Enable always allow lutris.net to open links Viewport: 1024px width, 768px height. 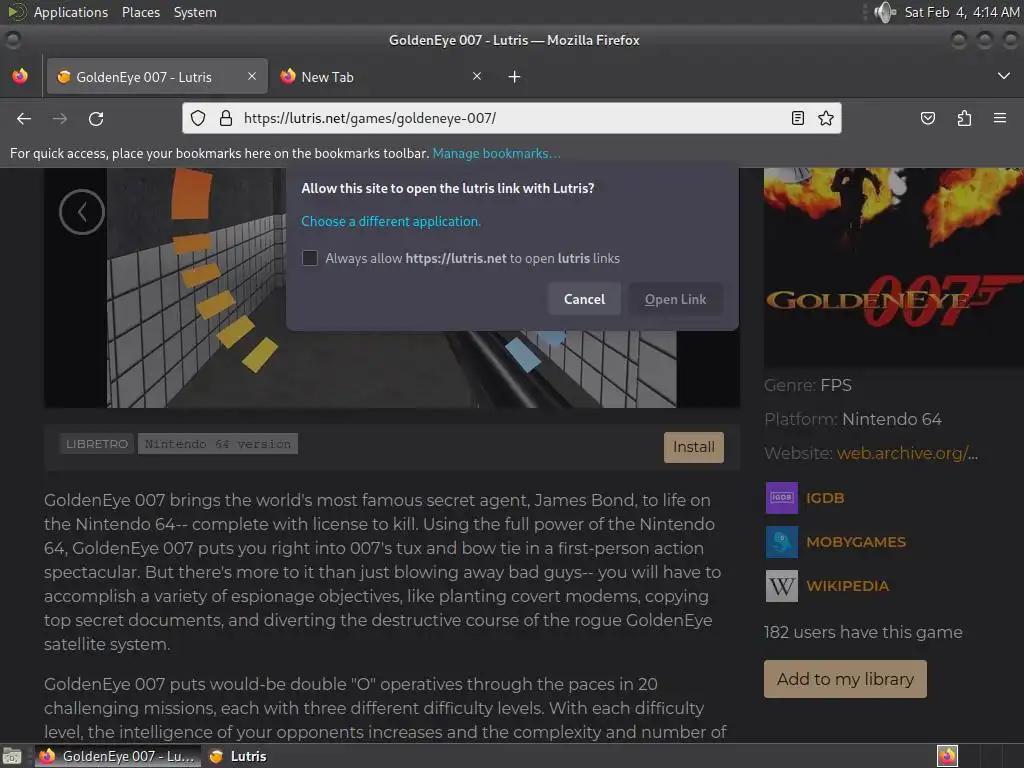pyautogui.click(x=310, y=258)
